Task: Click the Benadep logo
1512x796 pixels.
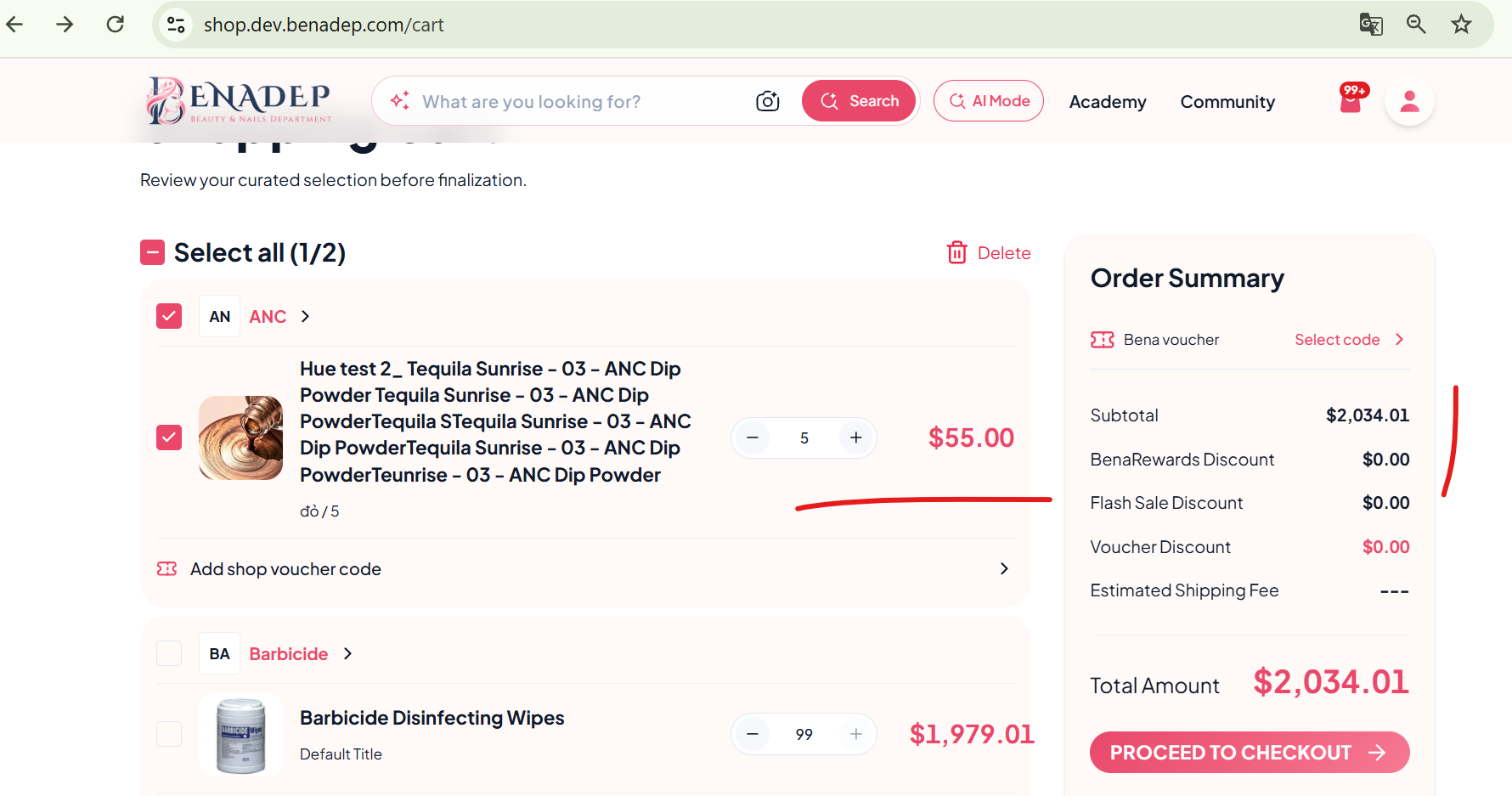Action: coord(239,101)
